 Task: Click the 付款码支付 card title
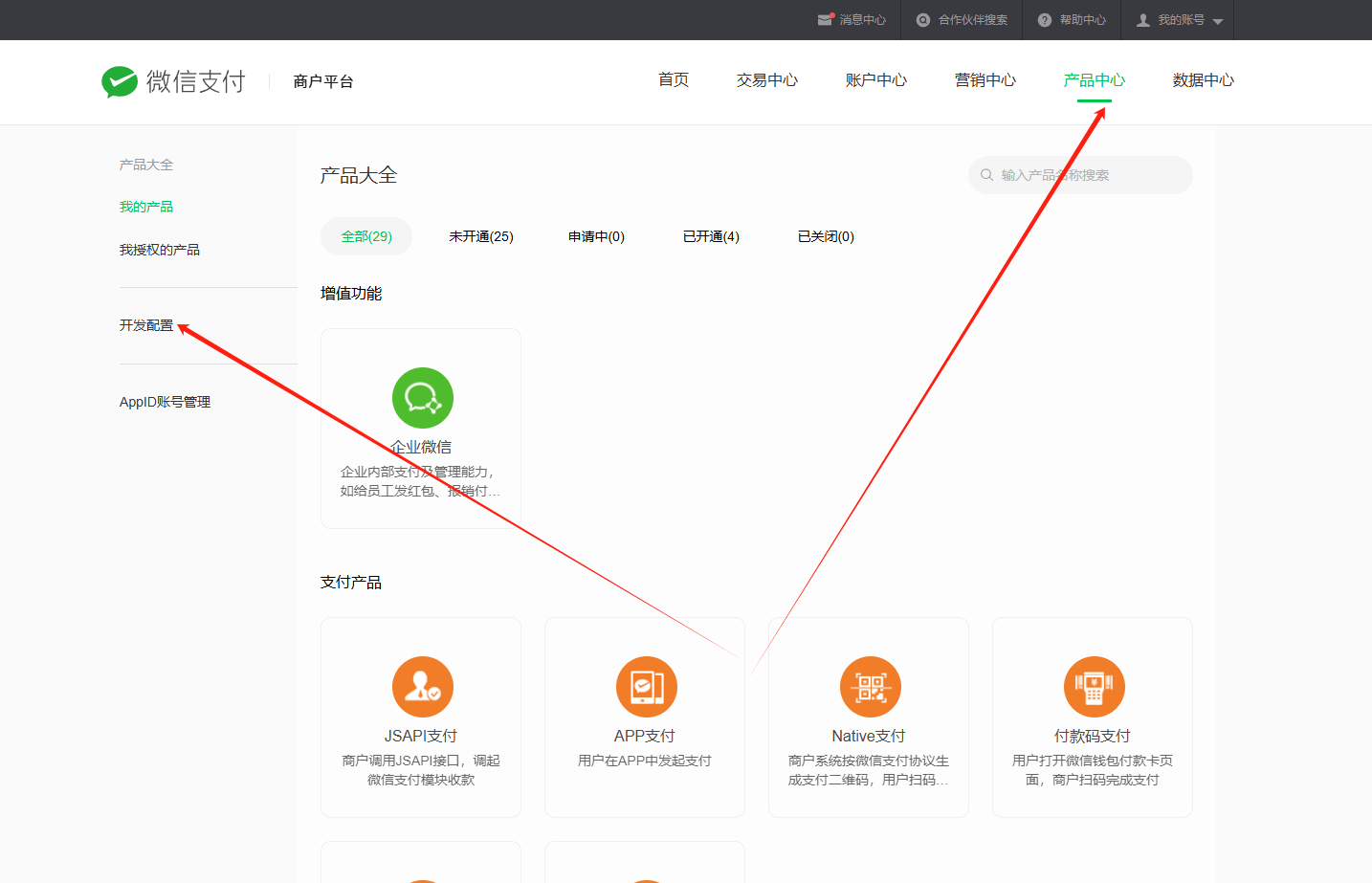click(x=1093, y=736)
